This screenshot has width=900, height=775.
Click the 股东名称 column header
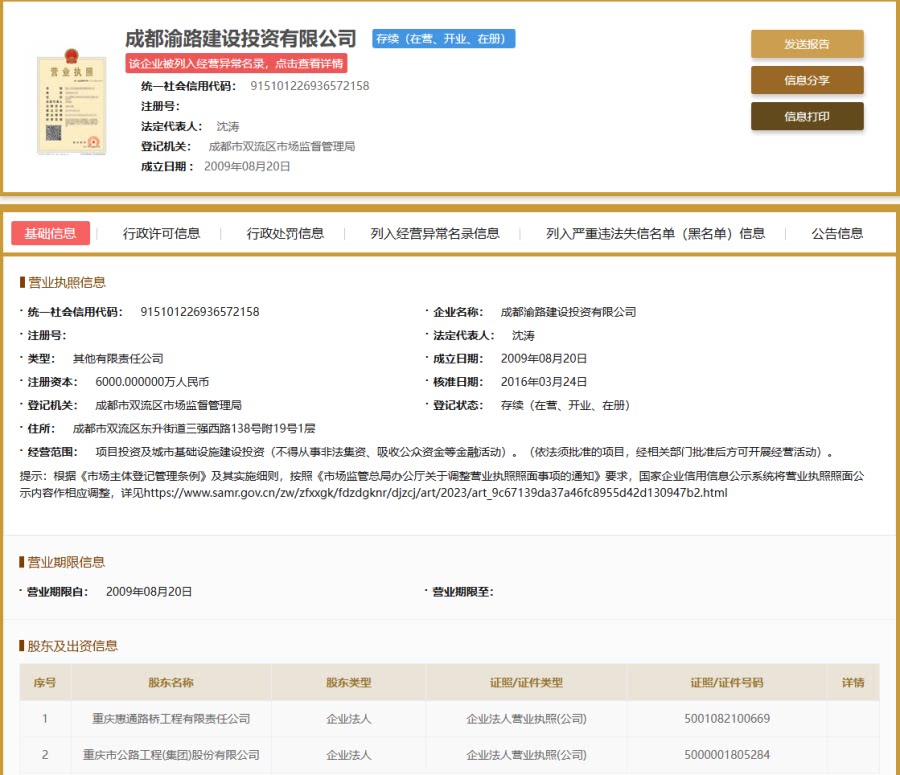(171, 683)
